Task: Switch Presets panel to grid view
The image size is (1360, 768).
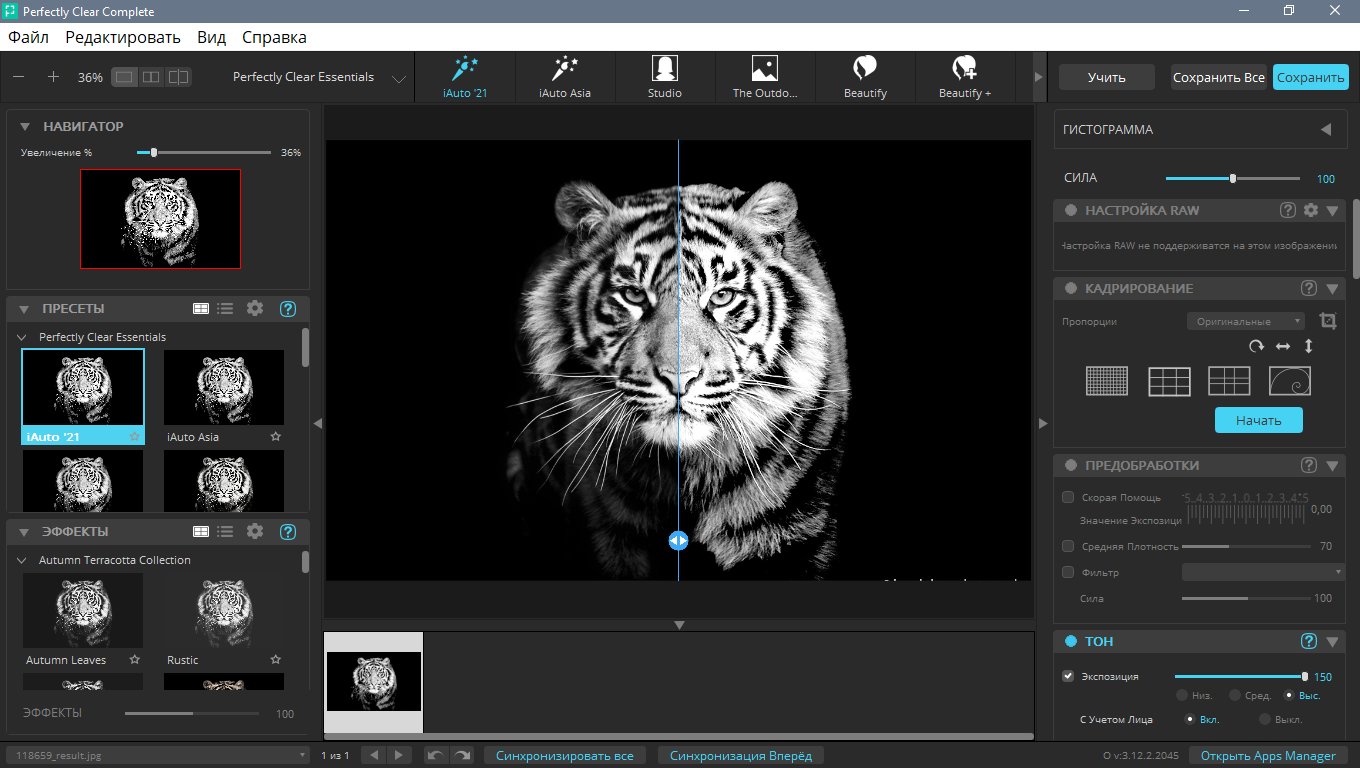Action: pos(201,309)
